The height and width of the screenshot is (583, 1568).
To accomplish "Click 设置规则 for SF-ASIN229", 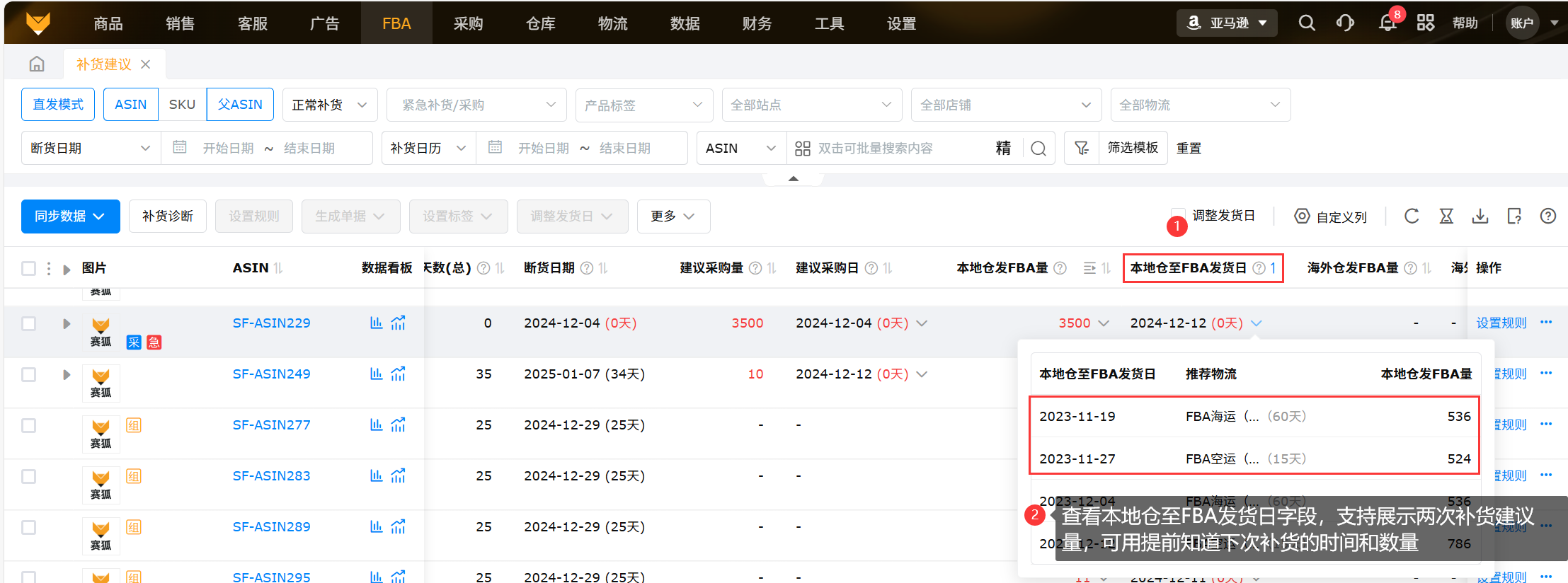I will tap(1501, 323).
